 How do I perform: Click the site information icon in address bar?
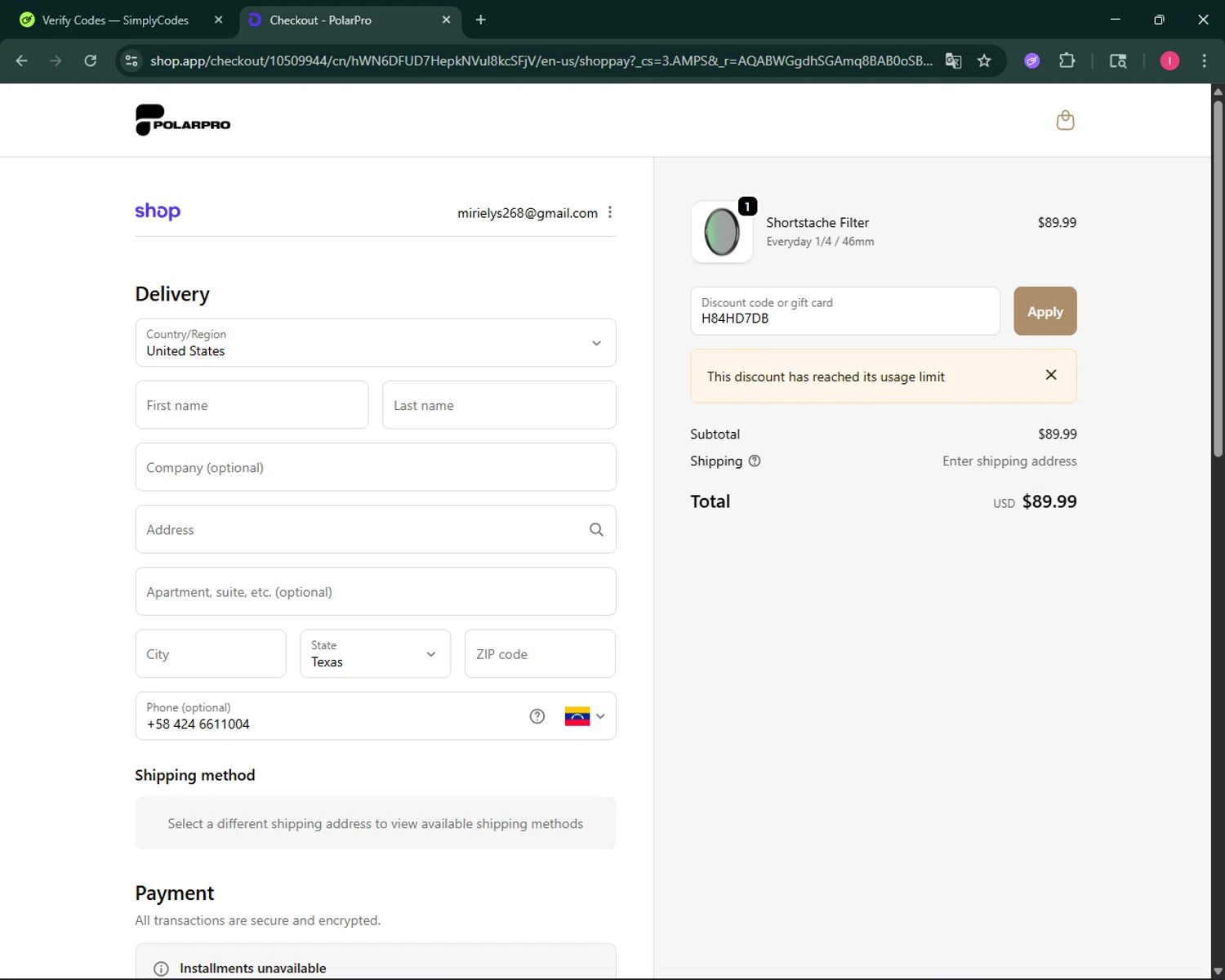tap(131, 60)
